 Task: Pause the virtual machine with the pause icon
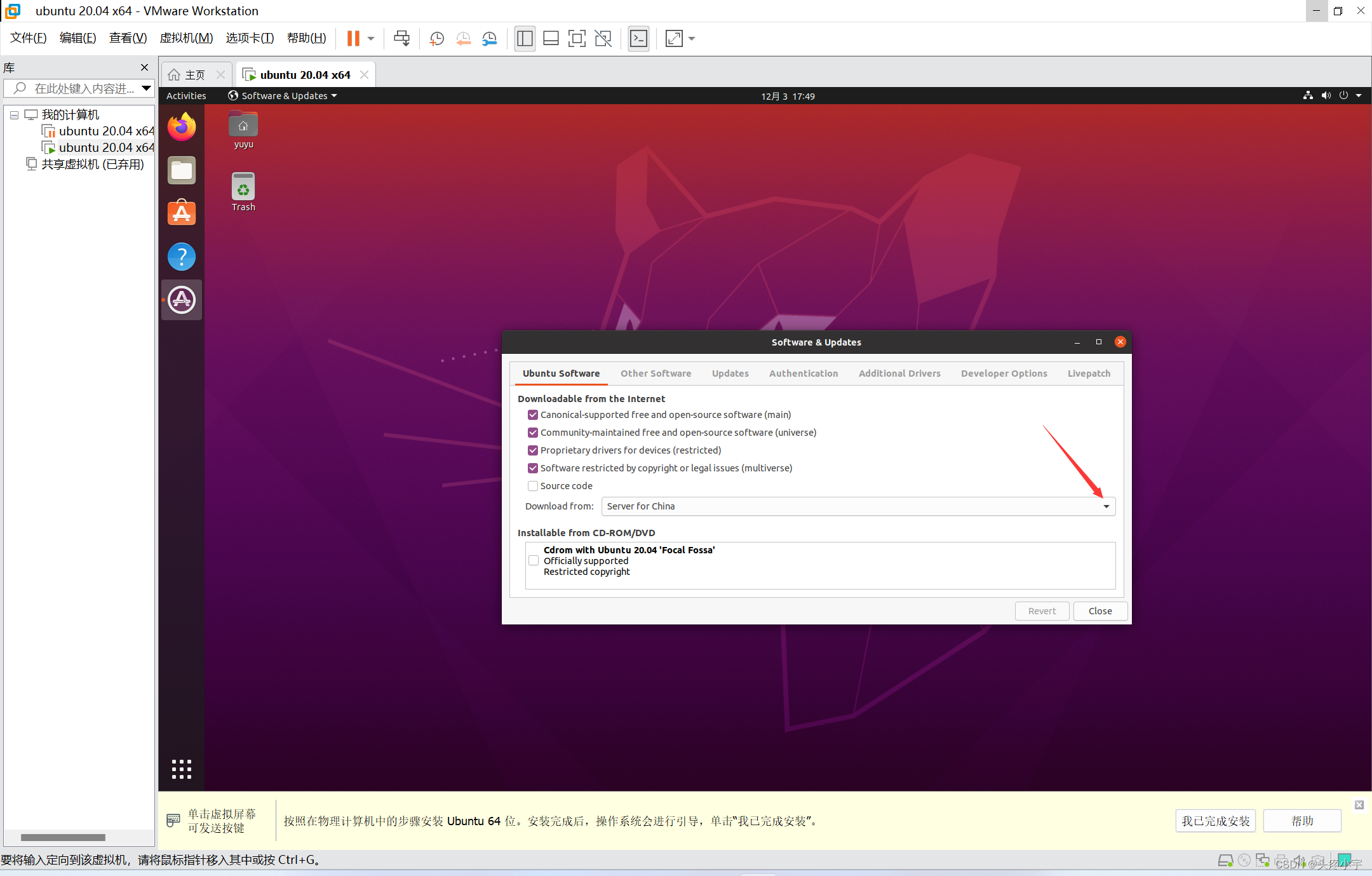[353, 39]
